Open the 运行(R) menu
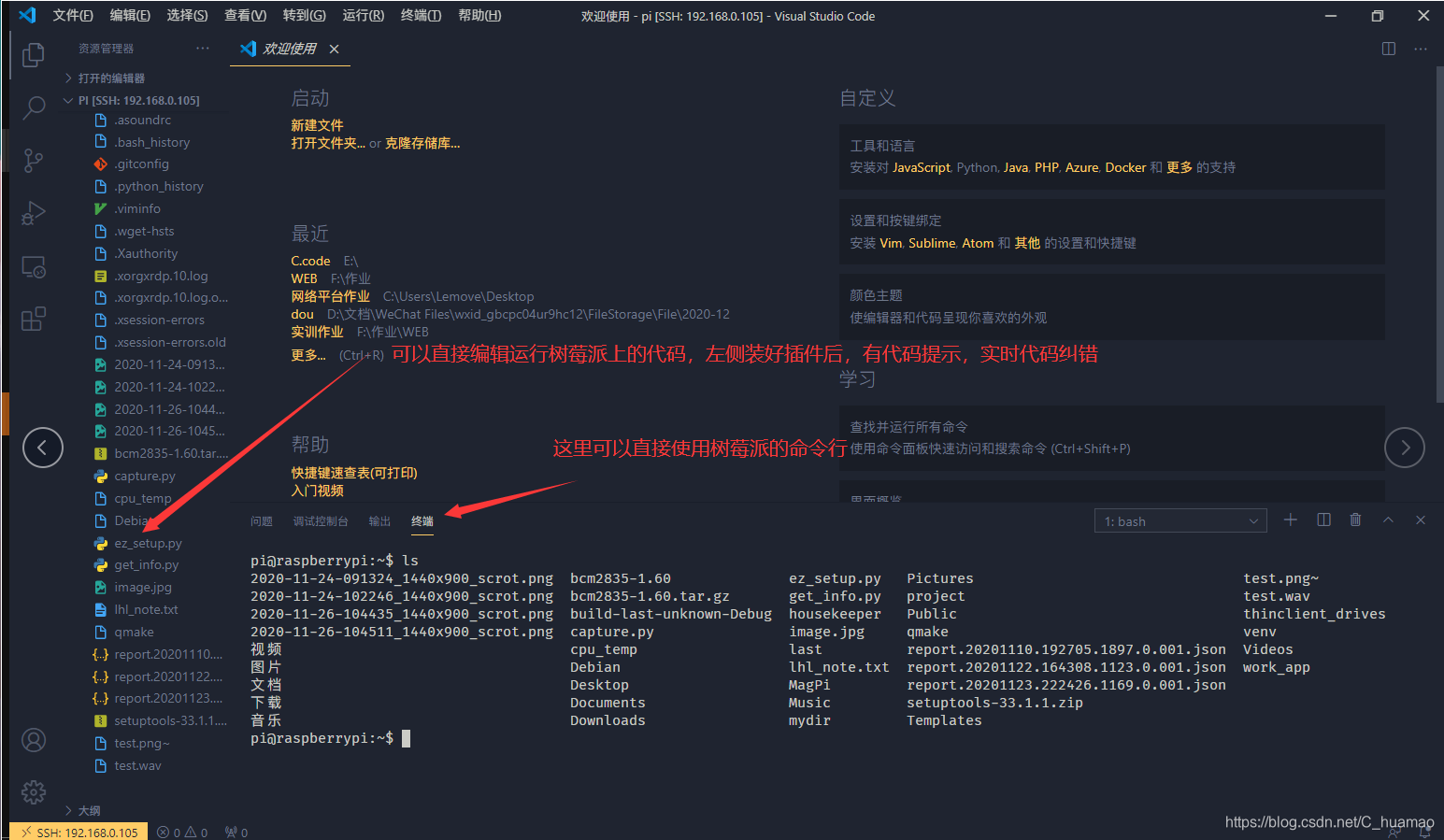 coord(364,15)
